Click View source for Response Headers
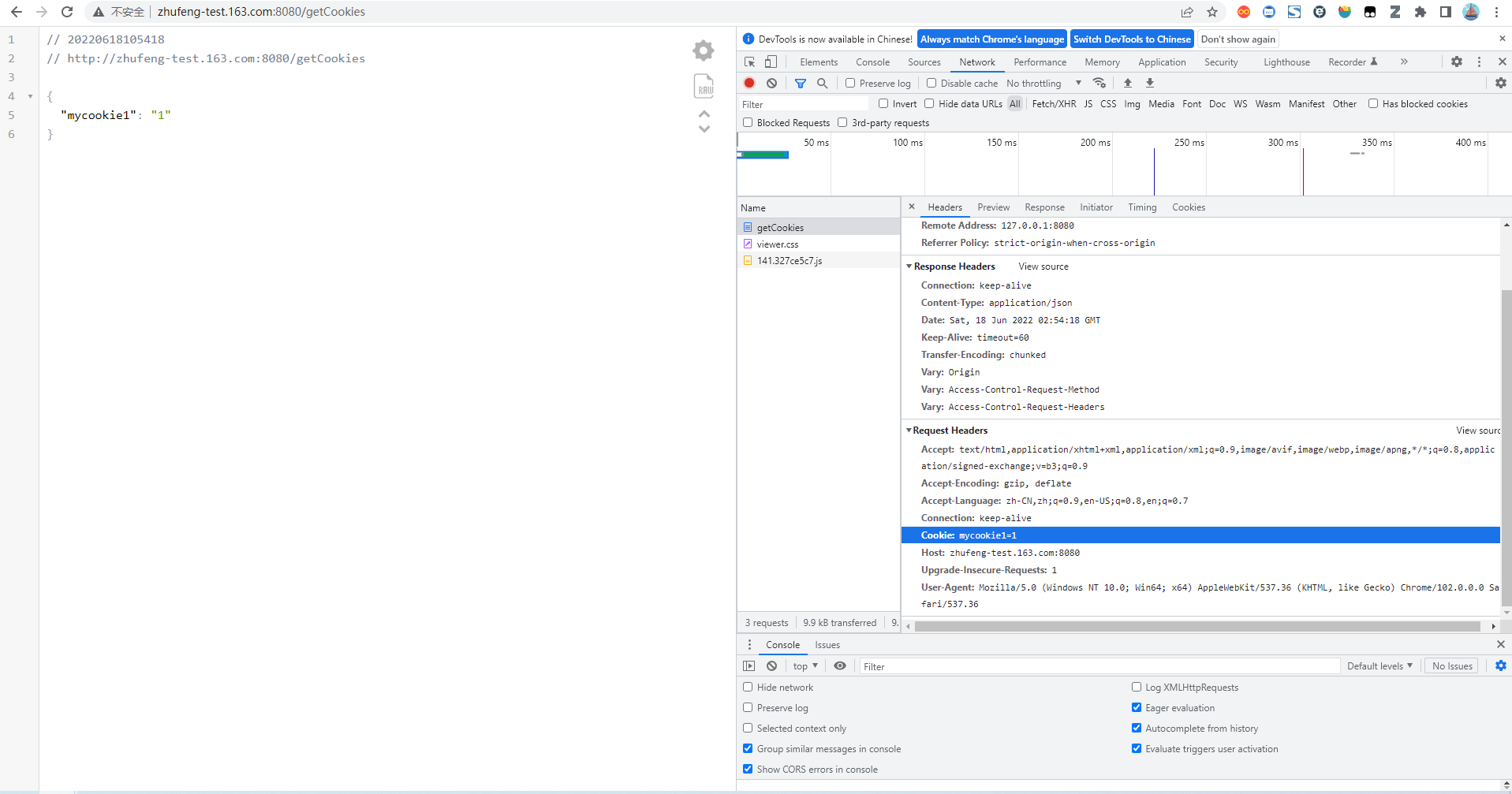The width and height of the screenshot is (1512, 794). coord(1043,267)
